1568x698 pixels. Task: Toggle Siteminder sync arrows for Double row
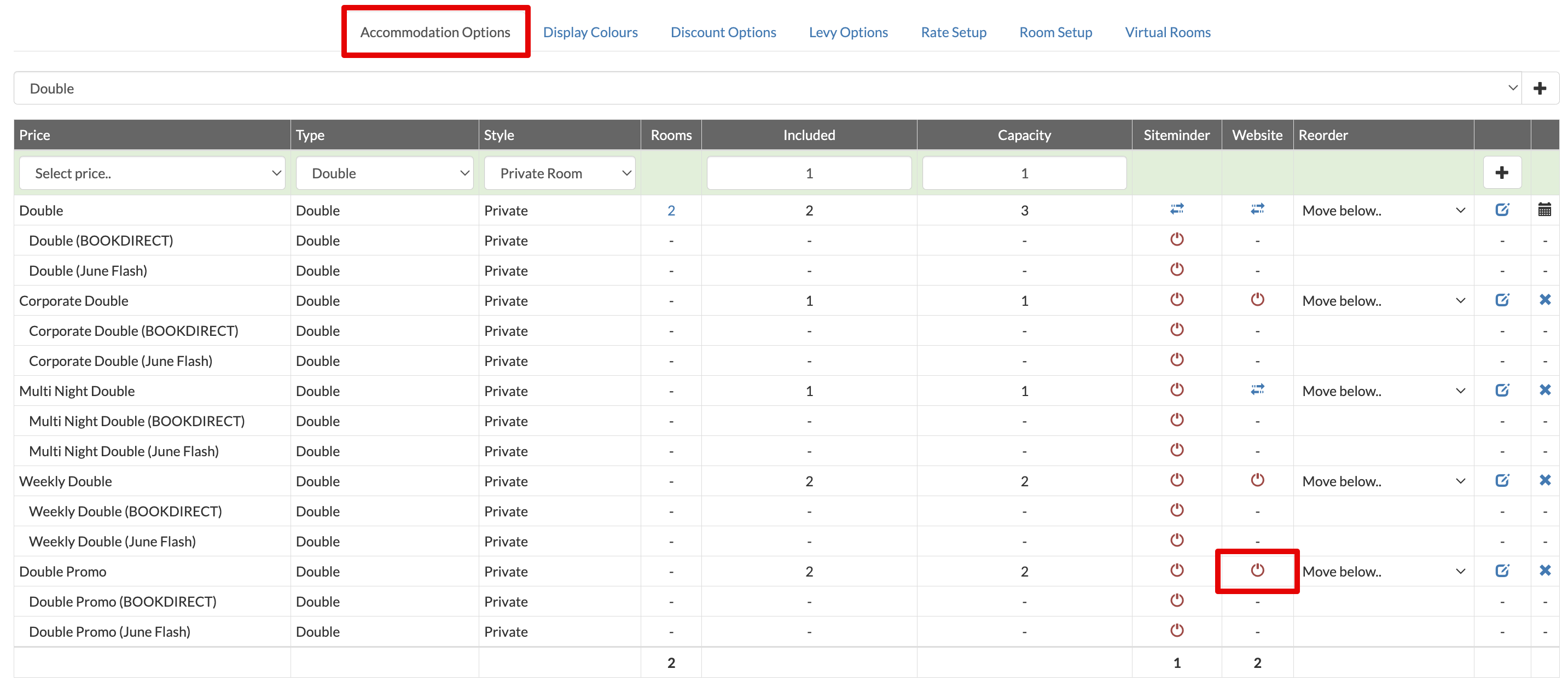coord(1176,210)
